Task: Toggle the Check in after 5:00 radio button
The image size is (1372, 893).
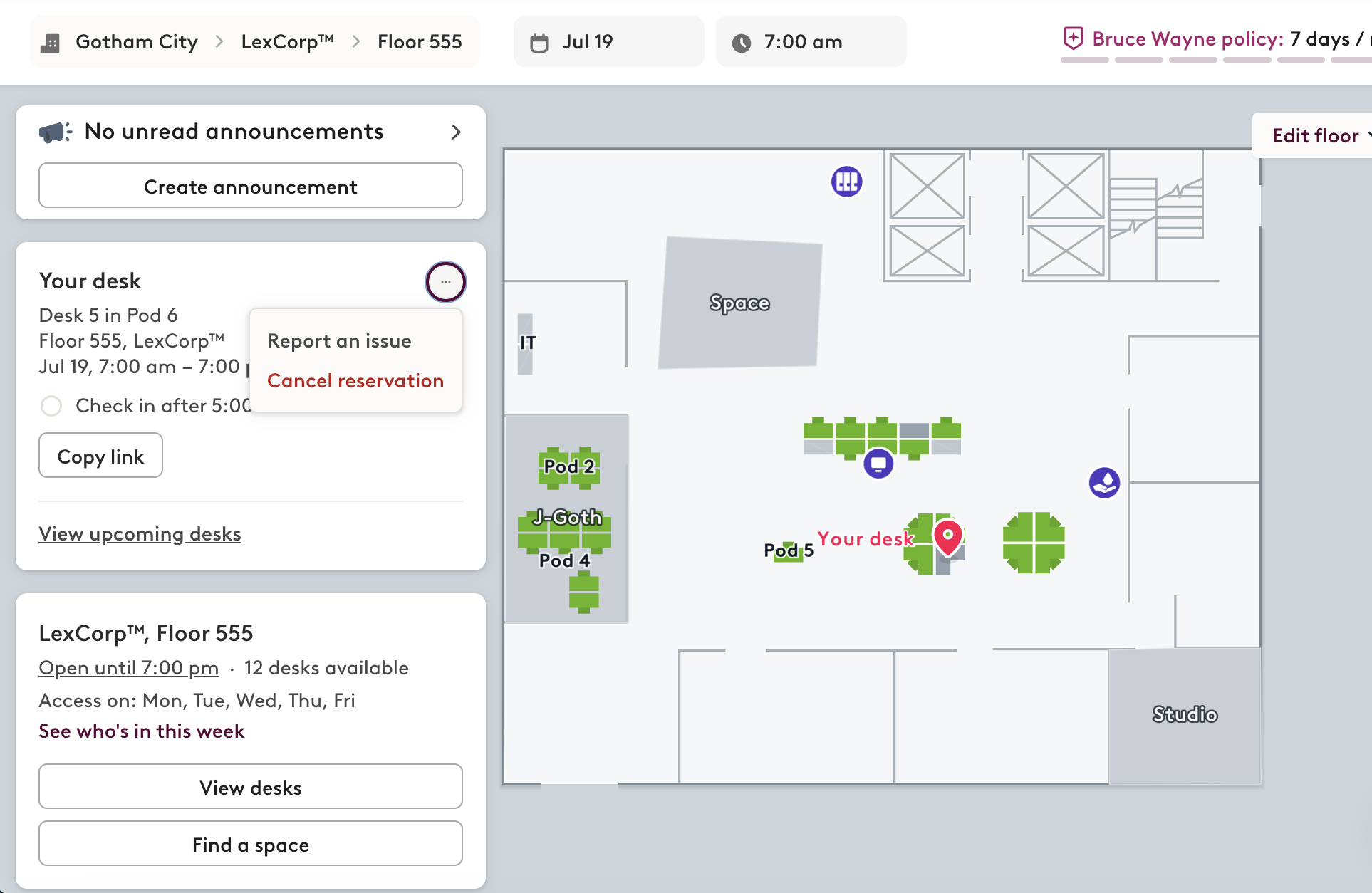Action: tap(51, 406)
